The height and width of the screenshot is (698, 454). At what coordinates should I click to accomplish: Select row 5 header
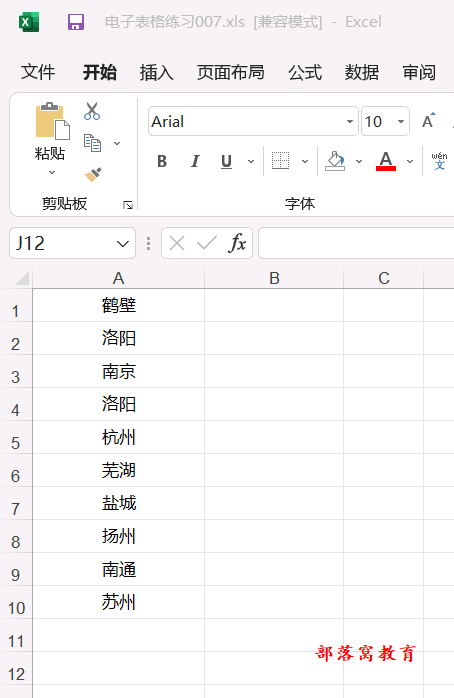16,437
